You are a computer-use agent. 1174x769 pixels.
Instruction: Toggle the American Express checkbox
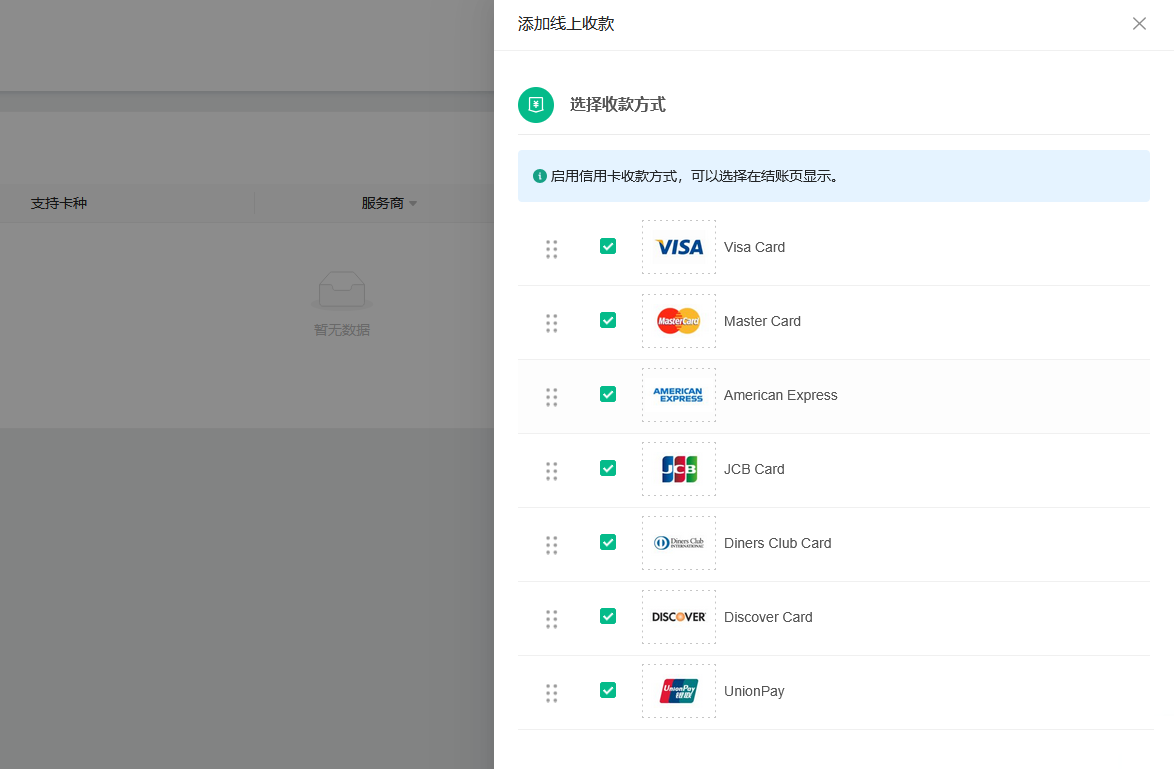608,394
